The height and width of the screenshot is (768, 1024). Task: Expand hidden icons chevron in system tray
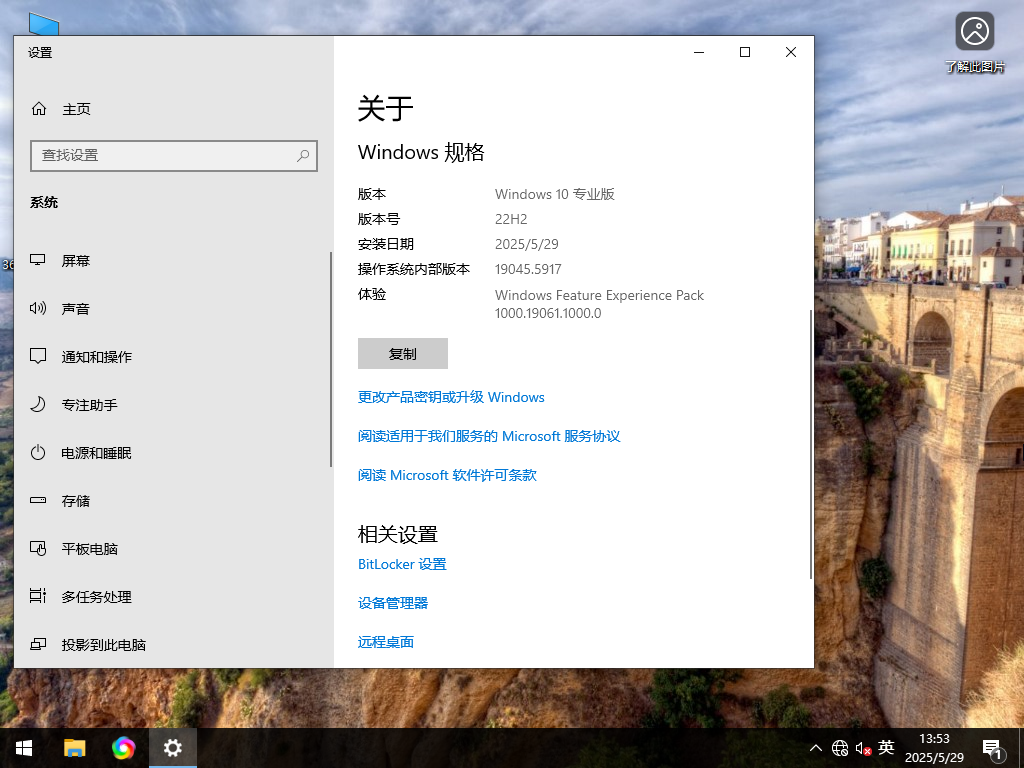[816, 747]
